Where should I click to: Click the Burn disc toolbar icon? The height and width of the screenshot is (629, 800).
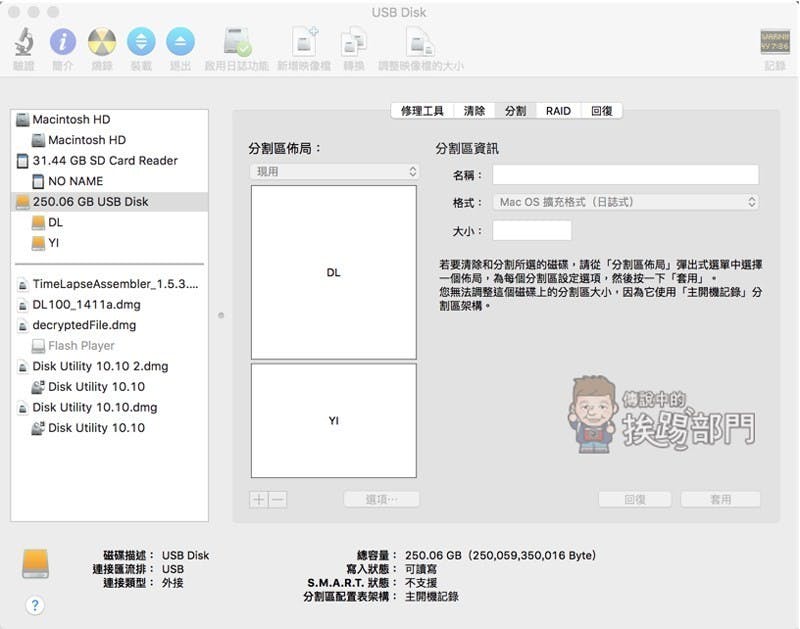point(102,42)
